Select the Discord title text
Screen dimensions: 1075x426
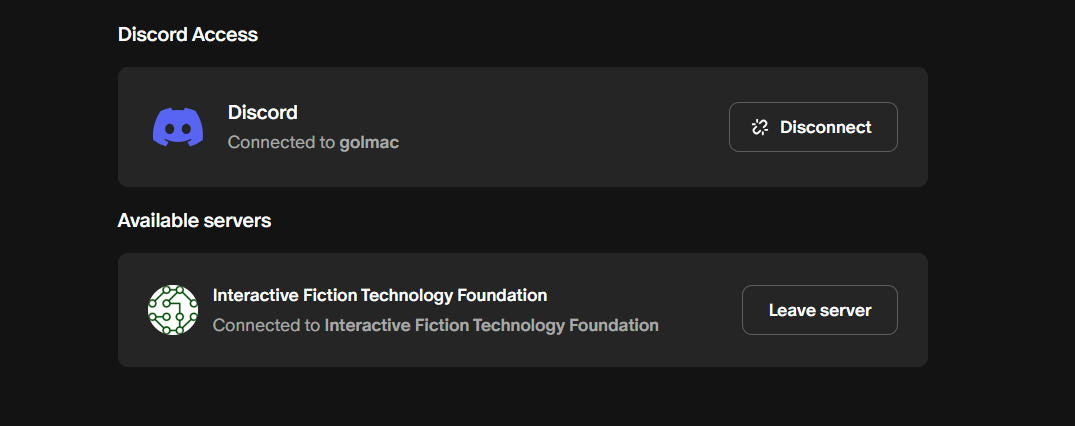pos(263,112)
